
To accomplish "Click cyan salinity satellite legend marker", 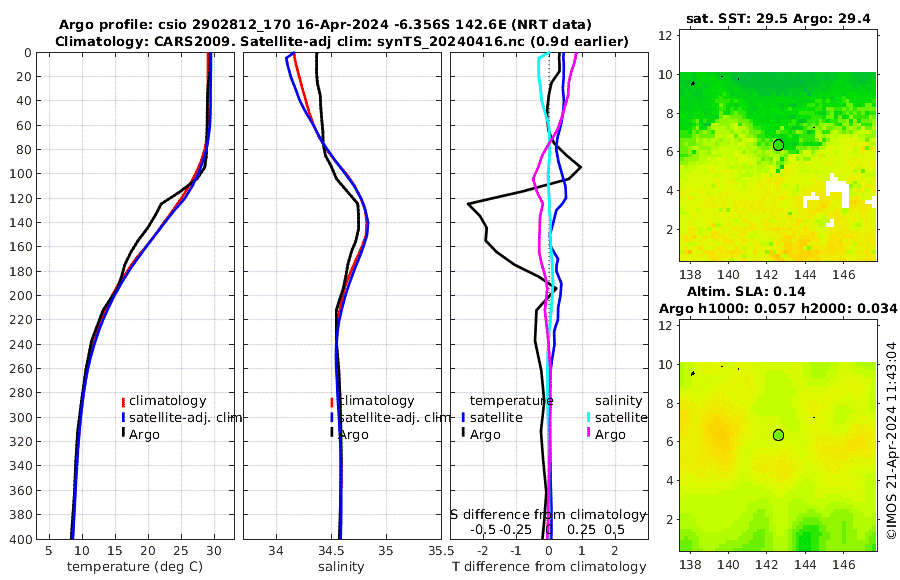I will point(589,418).
